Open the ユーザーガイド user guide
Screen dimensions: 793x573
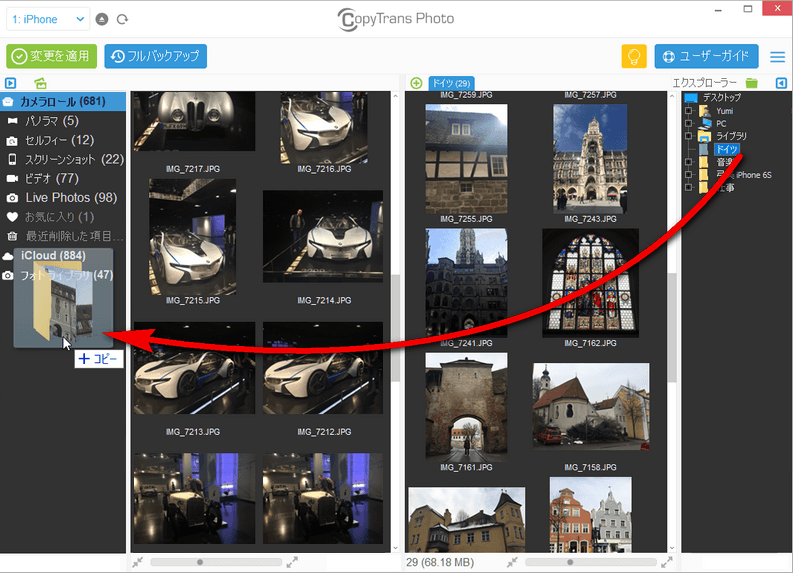click(x=707, y=56)
